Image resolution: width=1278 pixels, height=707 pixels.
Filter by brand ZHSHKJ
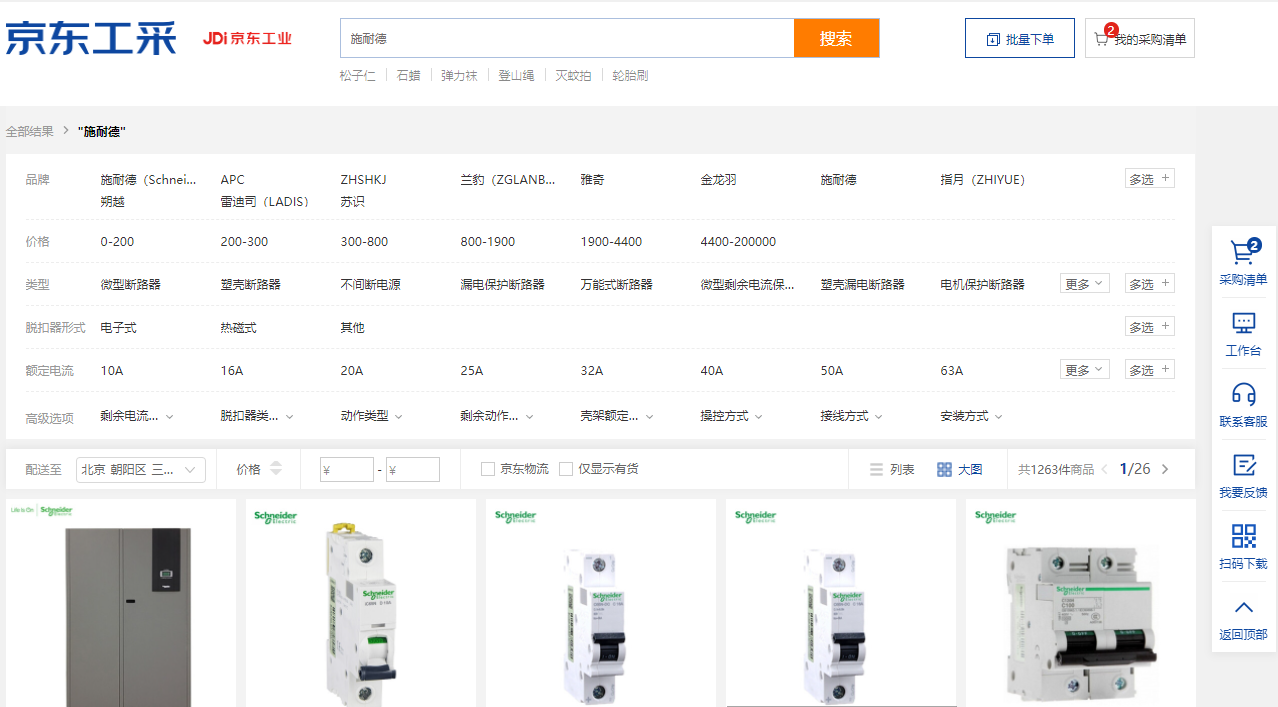363,180
